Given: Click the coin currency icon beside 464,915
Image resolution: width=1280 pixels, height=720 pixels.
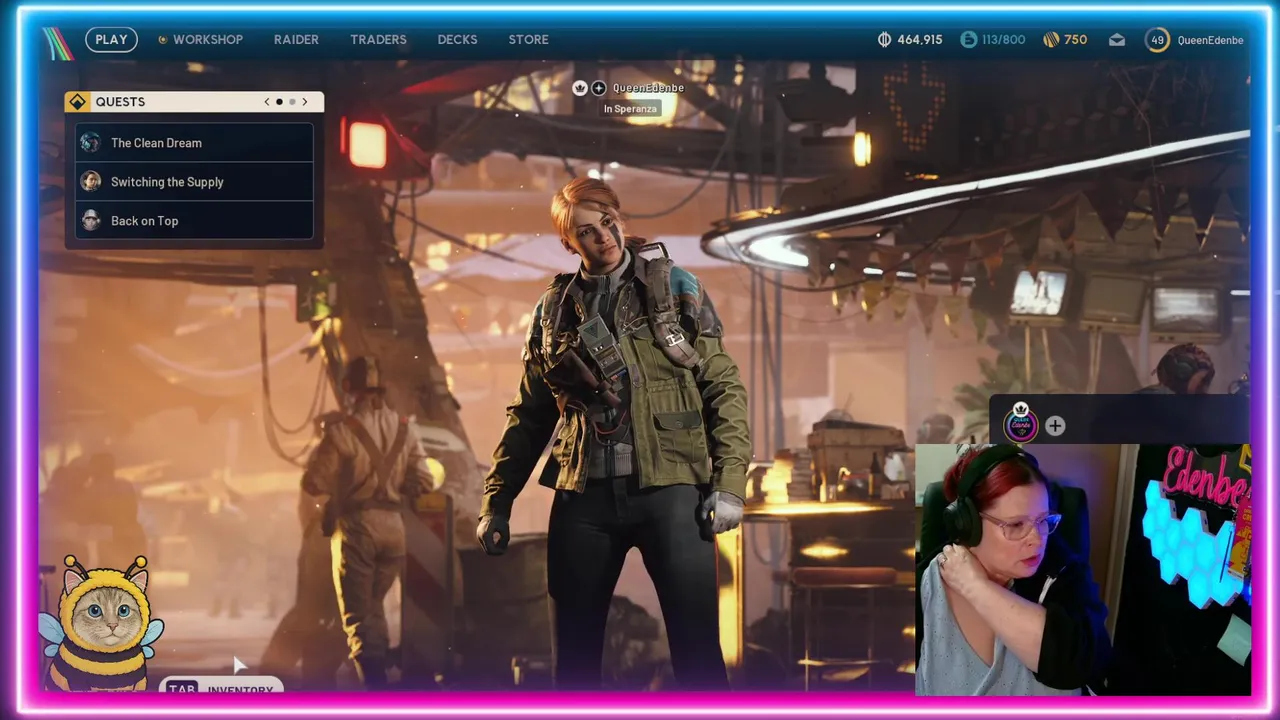Looking at the screenshot, I should coord(884,40).
